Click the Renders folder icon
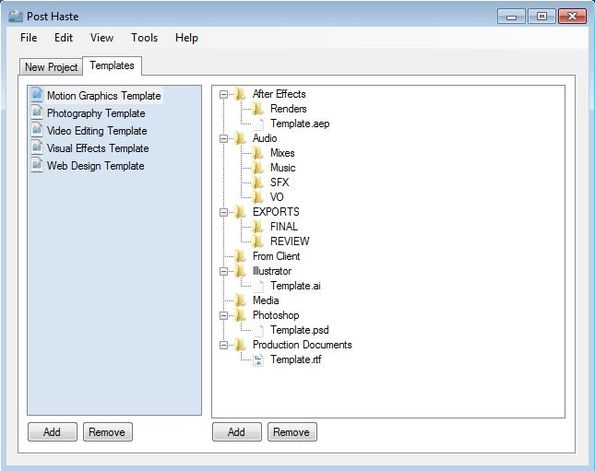 [258, 109]
